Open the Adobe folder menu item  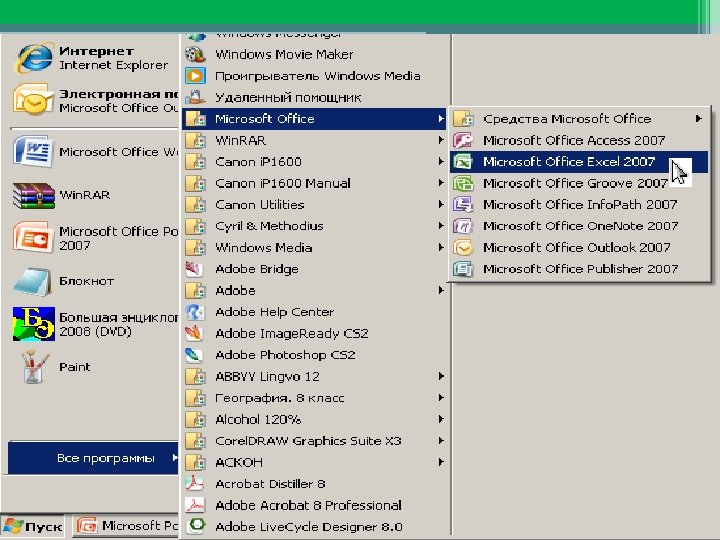coord(315,291)
